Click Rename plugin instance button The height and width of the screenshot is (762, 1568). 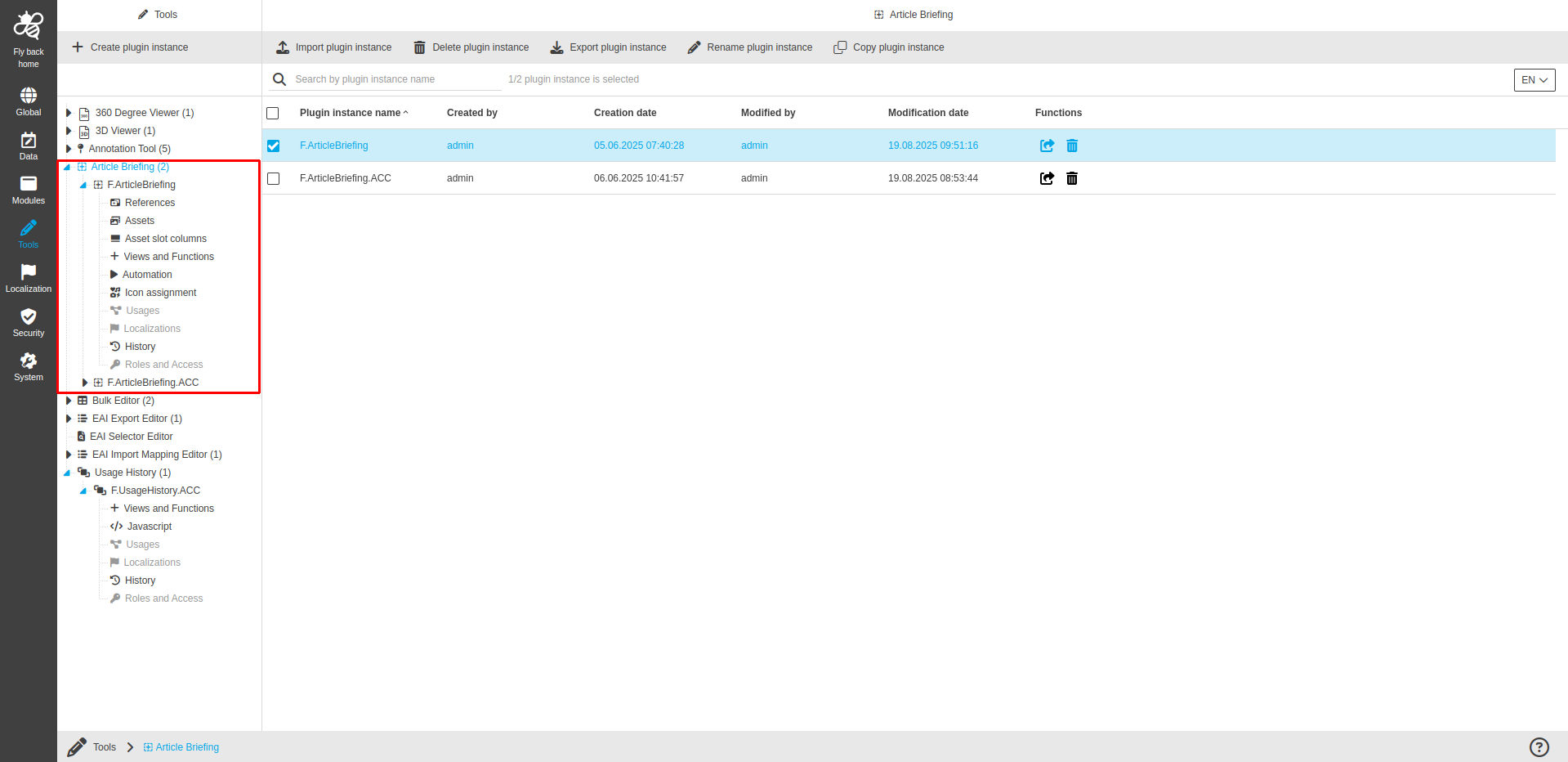click(x=750, y=47)
